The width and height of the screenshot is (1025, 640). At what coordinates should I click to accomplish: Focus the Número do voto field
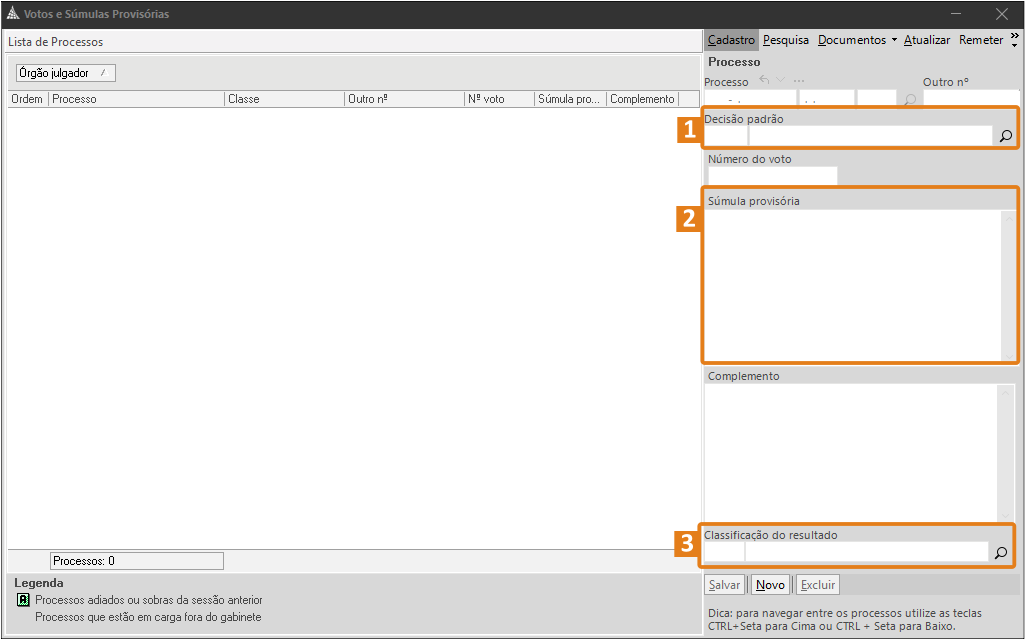coord(772,175)
